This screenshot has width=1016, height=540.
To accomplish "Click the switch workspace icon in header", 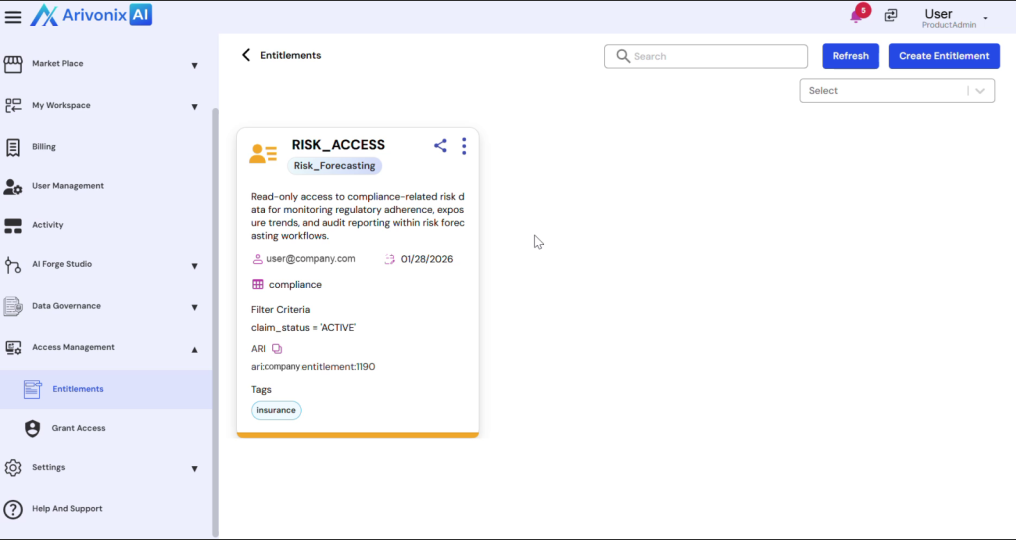I will [891, 15].
